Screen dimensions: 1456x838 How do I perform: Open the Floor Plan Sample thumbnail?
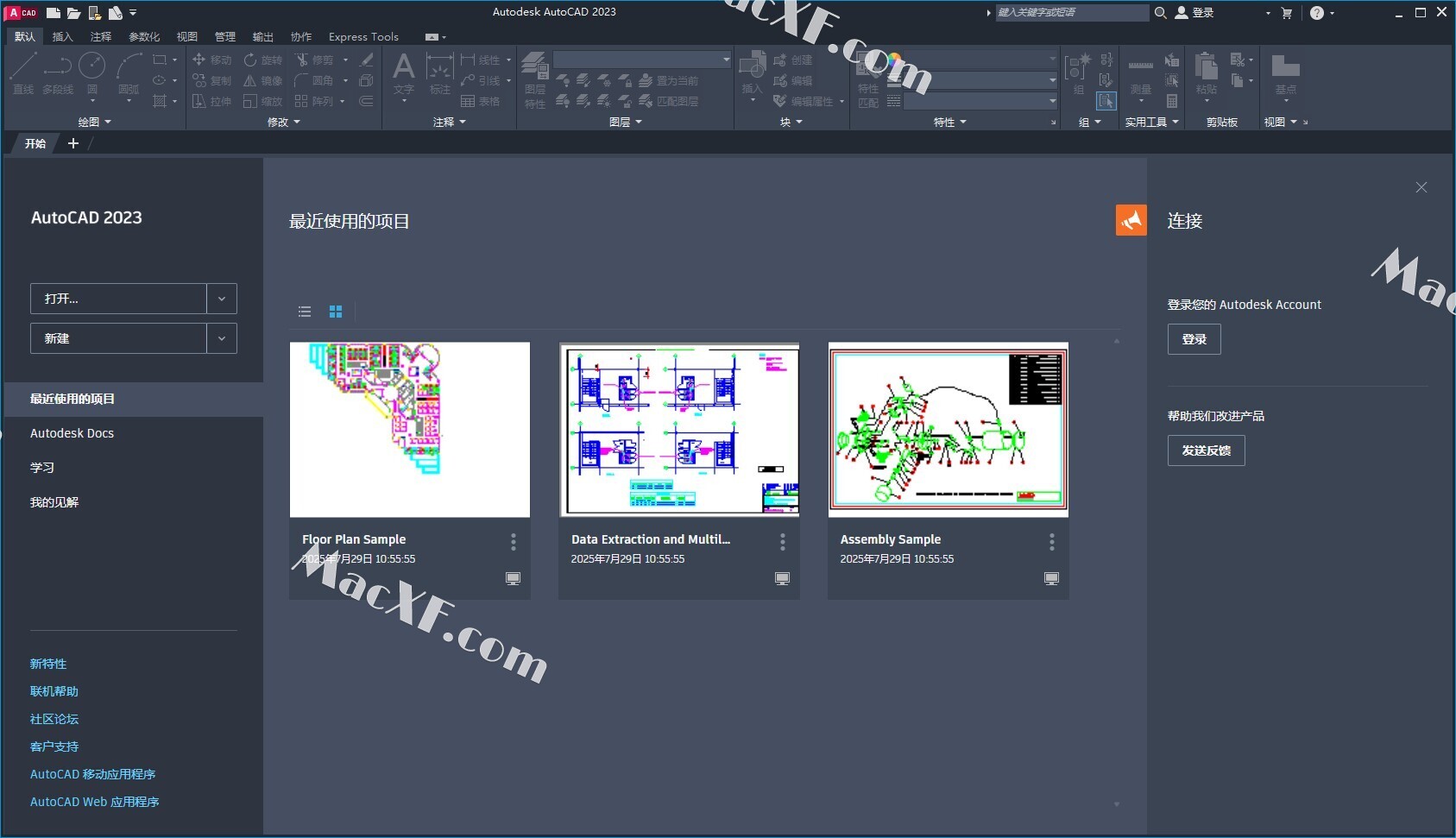tap(410, 430)
